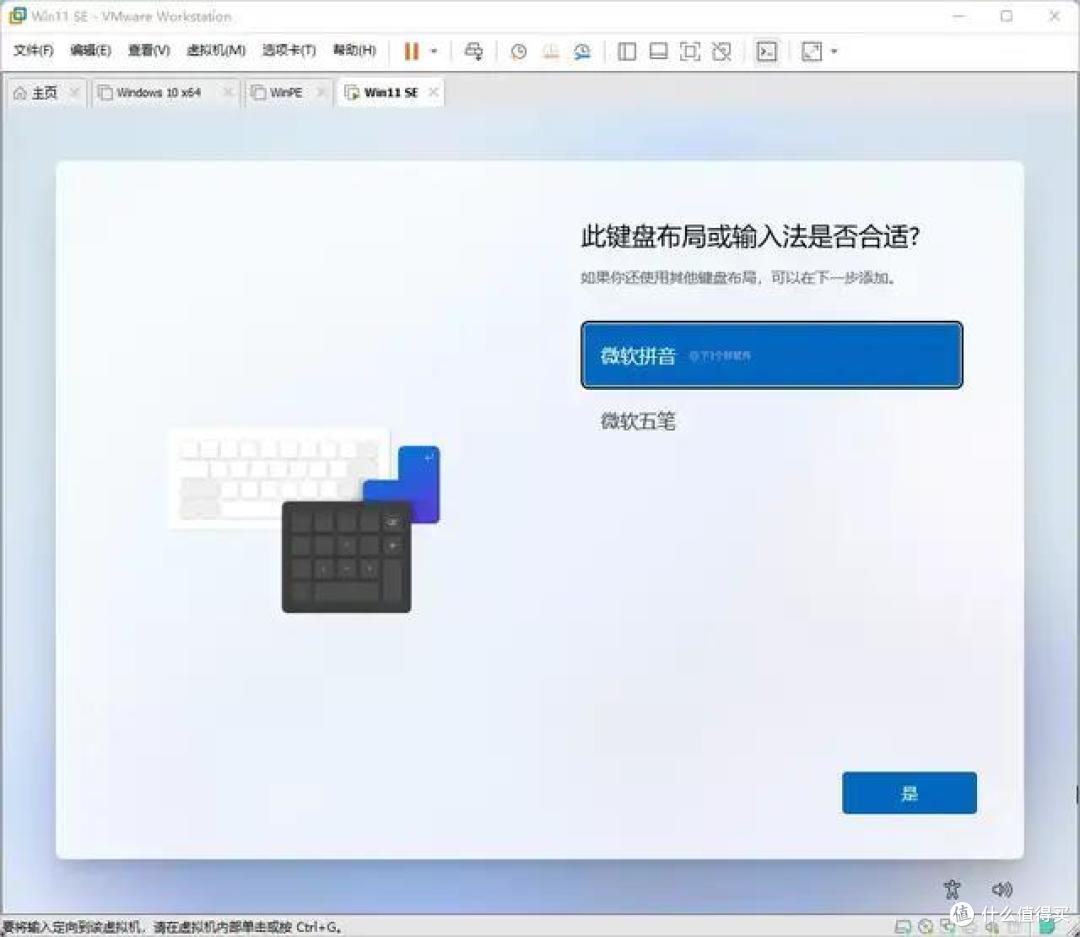Toggle the library sidebar view icon
The width and height of the screenshot is (1080, 937).
627,52
